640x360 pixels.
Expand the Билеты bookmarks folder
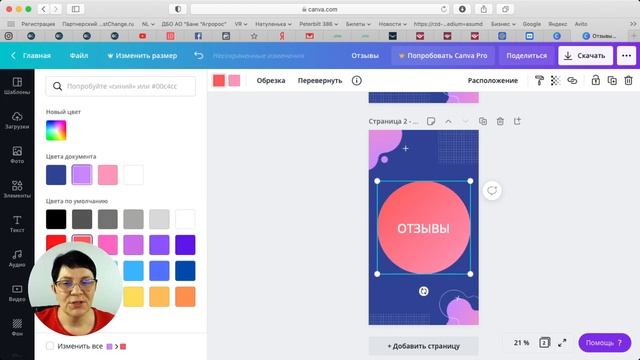(358, 24)
